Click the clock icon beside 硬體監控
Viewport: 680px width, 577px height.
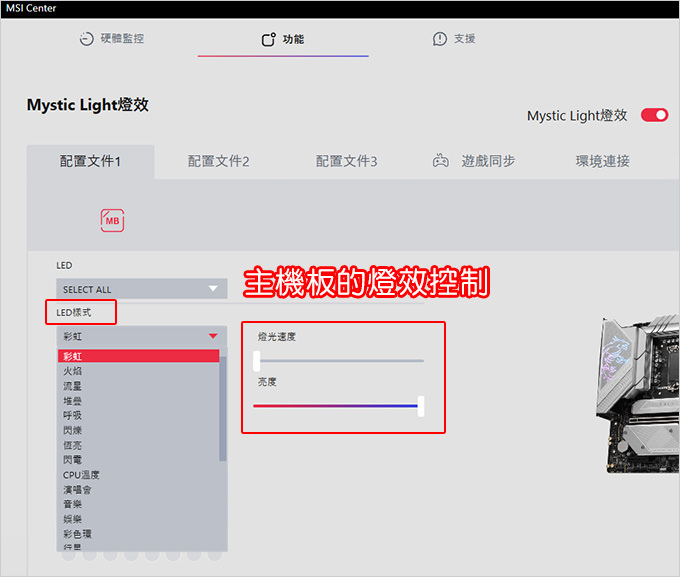click(x=86, y=39)
